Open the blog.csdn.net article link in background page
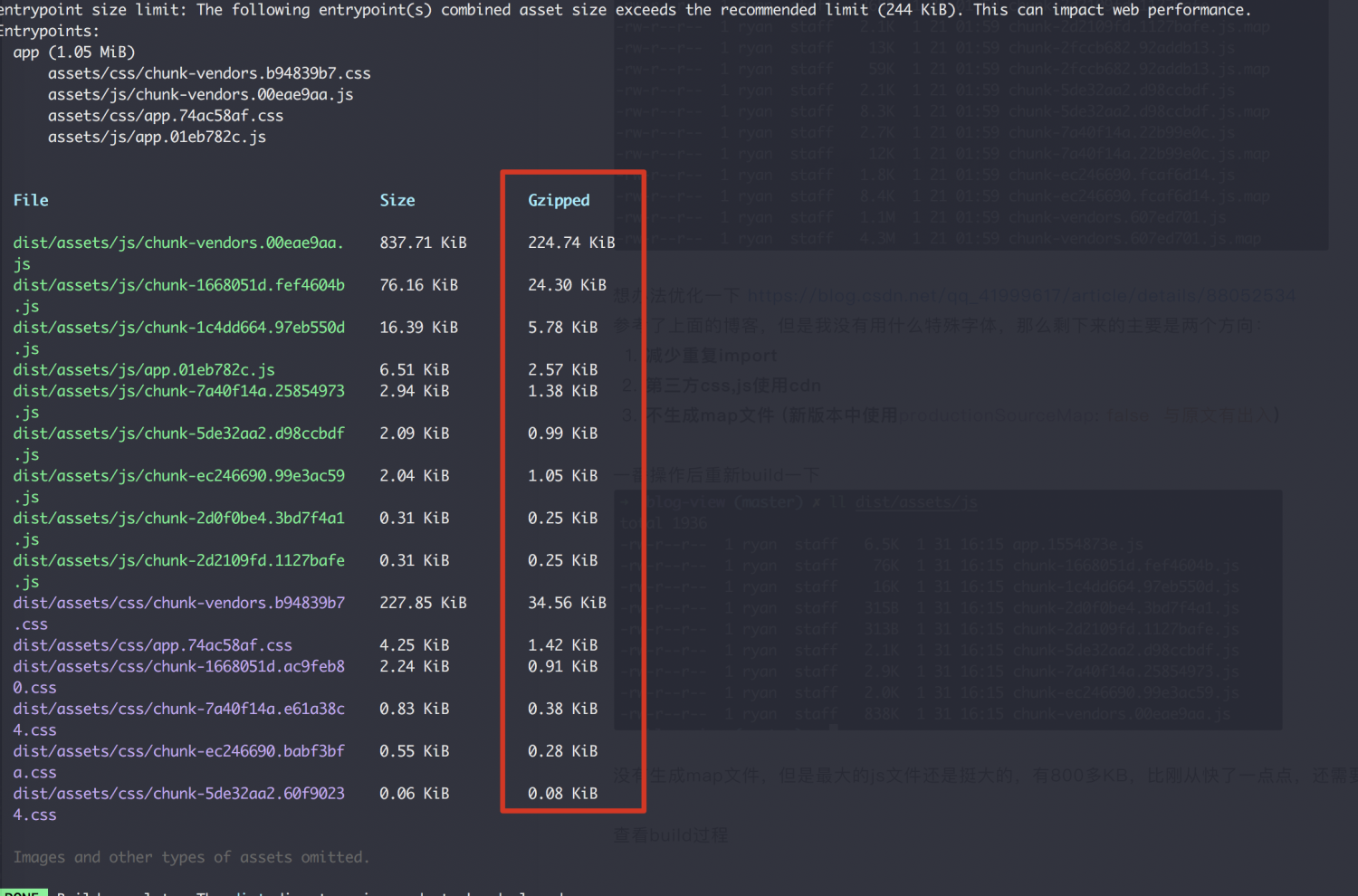The height and width of the screenshot is (896, 1358). pos(1021,296)
